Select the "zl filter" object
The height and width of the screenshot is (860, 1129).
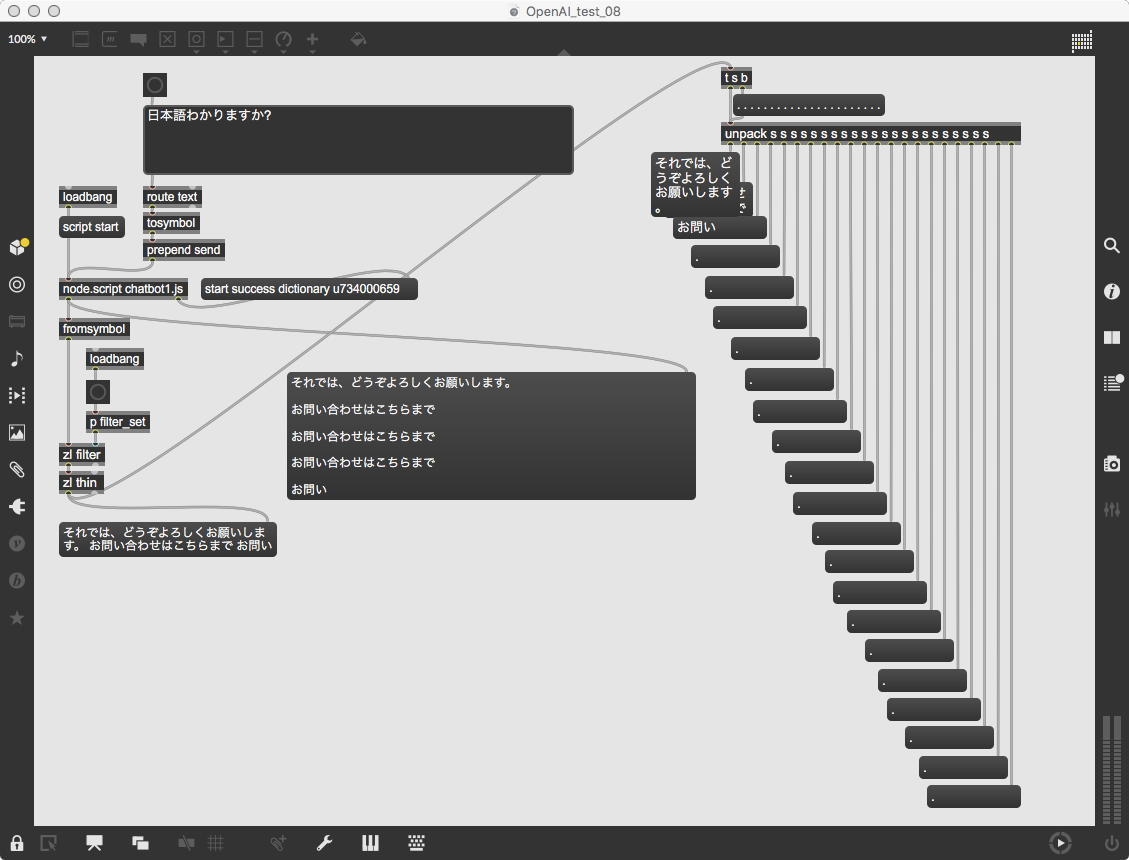(82, 454)
